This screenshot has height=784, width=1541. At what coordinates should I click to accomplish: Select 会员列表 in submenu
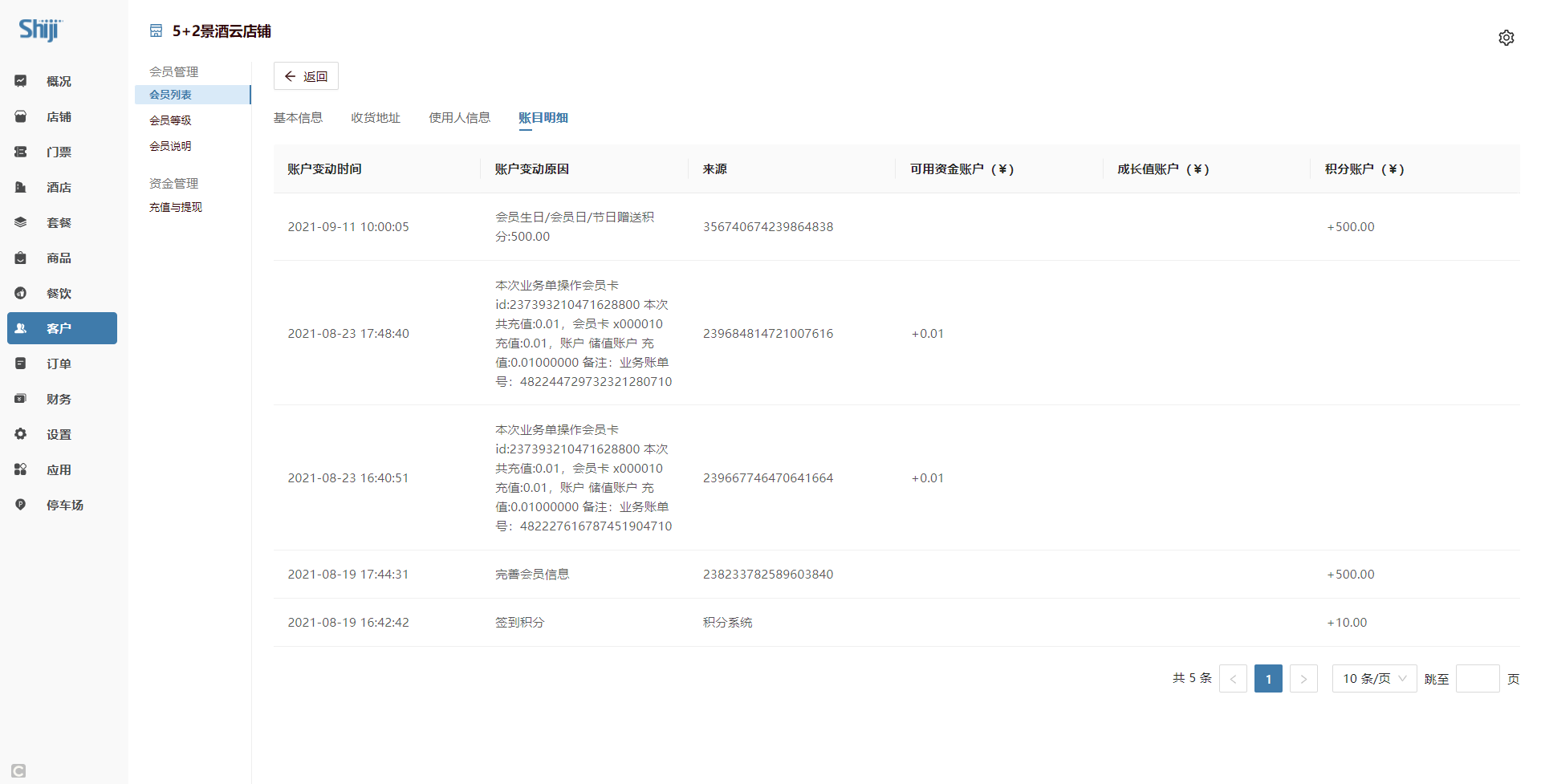pos(193,95)
